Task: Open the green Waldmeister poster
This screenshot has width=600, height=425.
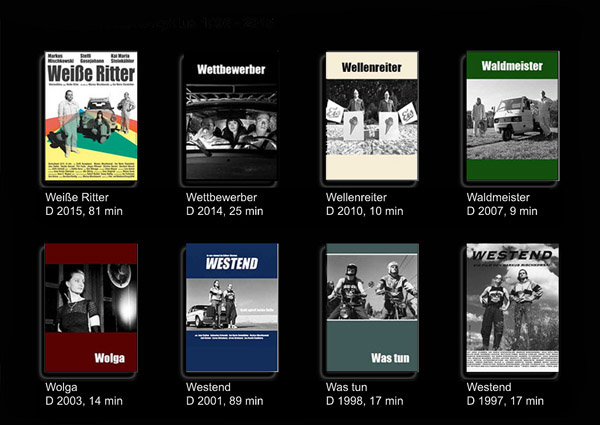Action: point(512,117)
